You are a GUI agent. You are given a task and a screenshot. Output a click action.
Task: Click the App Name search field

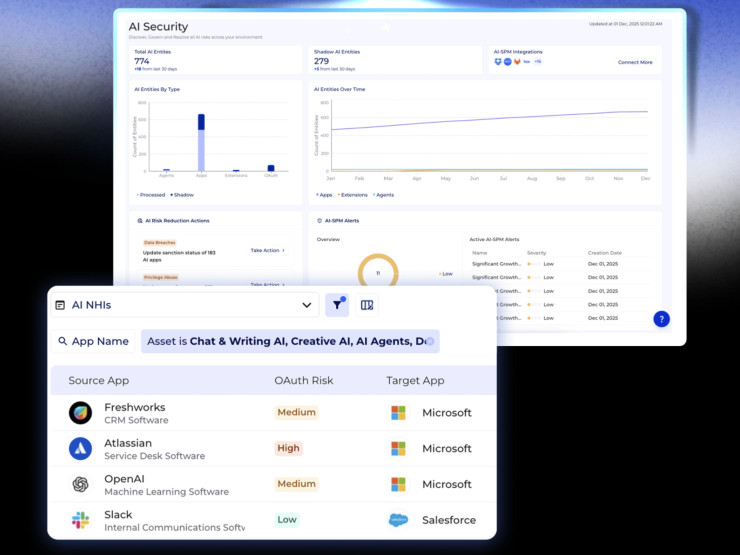[x=93, y=341]
